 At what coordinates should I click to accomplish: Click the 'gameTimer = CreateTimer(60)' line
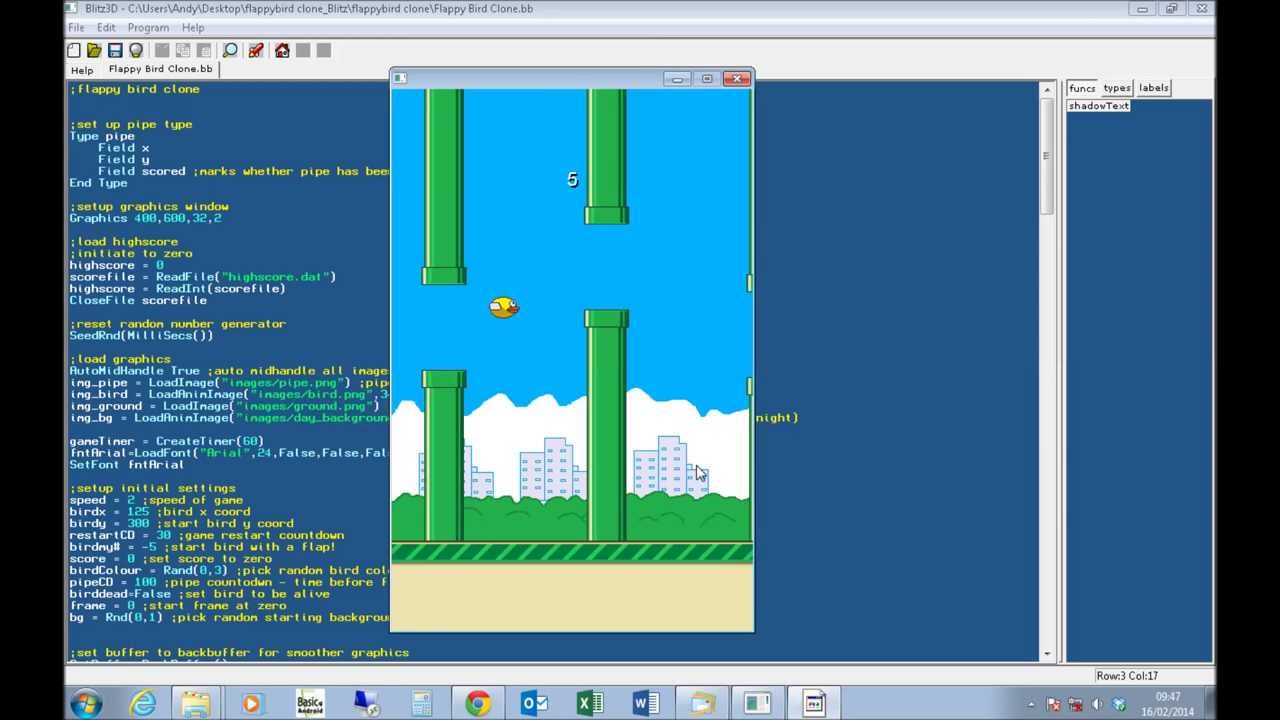(x=166, y=441)
